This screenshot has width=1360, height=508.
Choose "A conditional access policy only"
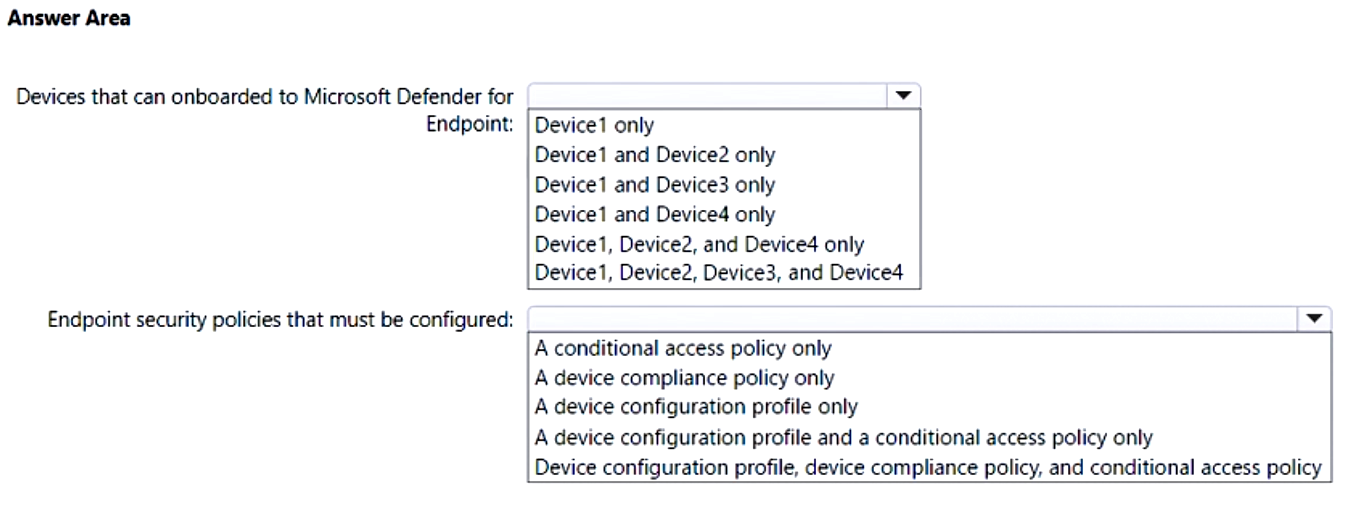pyautogui.click(x=683, y=348)
